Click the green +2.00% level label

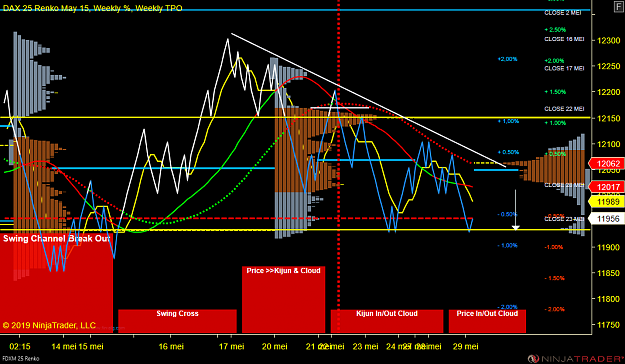554,61
